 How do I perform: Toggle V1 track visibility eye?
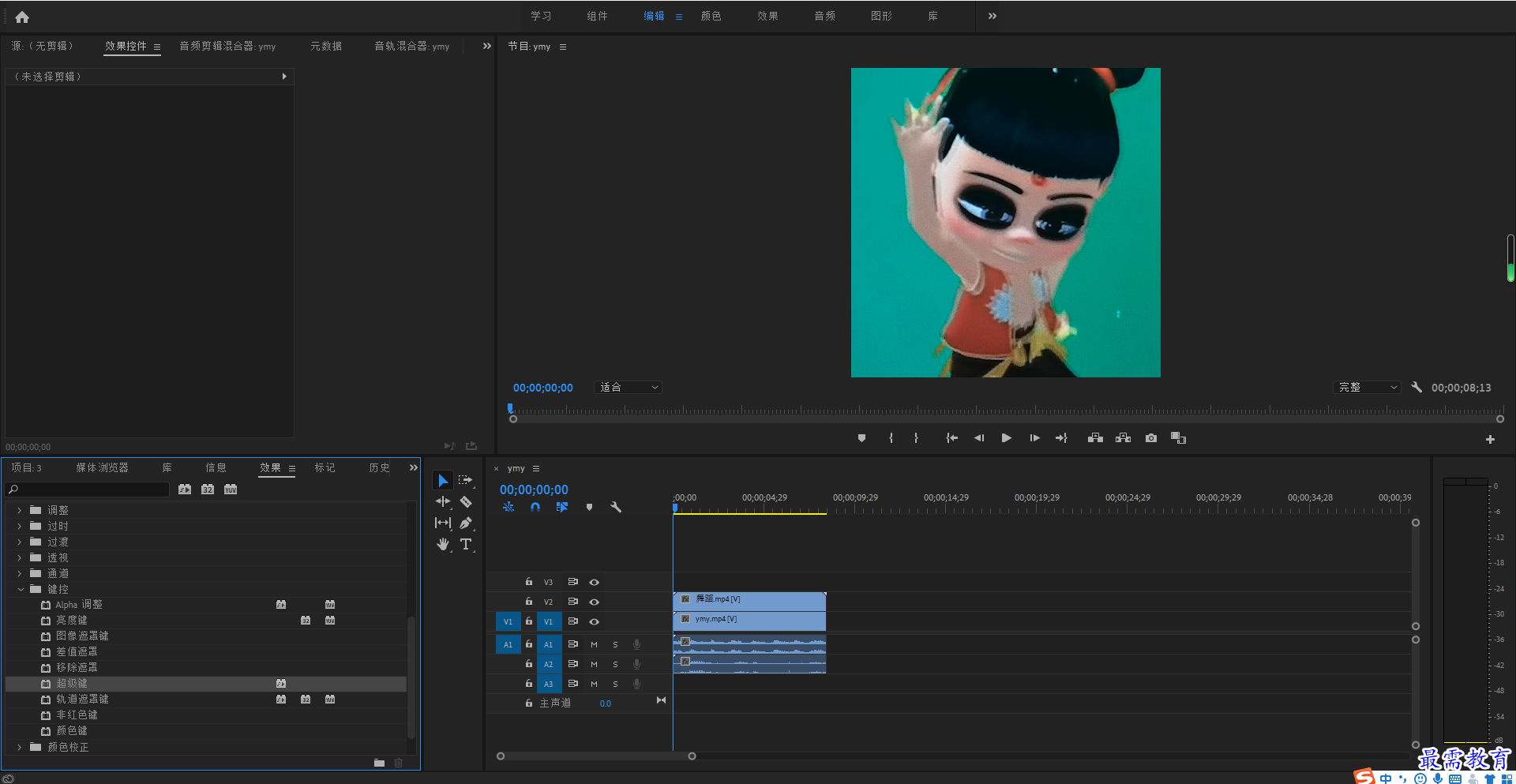[594, 621]
